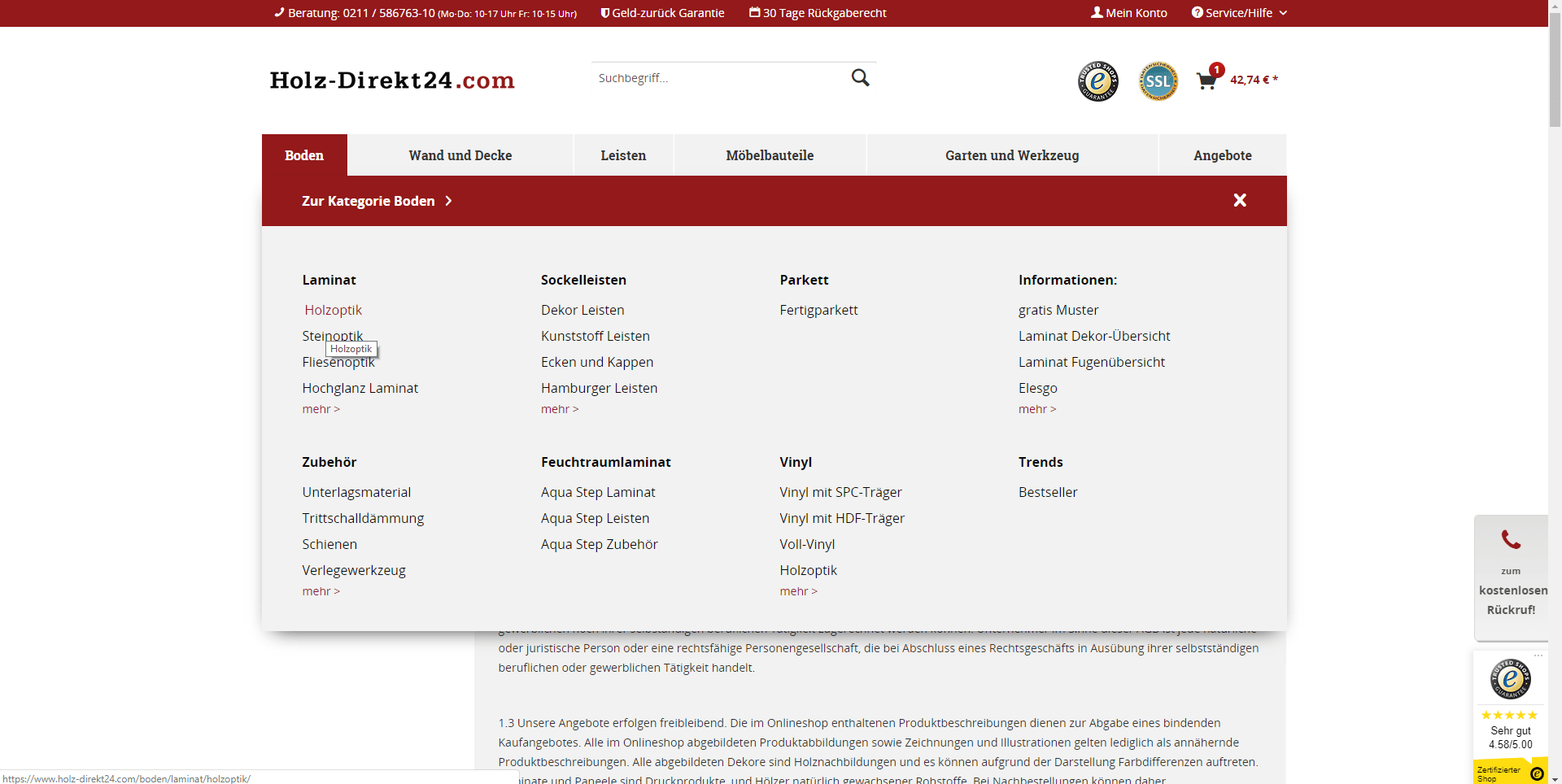Click the Laminat column heading

329,280
